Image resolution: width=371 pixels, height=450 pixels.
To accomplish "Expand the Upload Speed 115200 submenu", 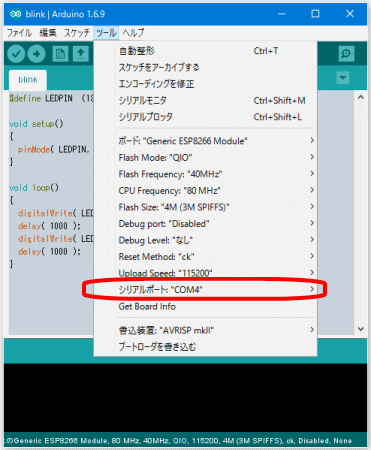I will (205, 273).
